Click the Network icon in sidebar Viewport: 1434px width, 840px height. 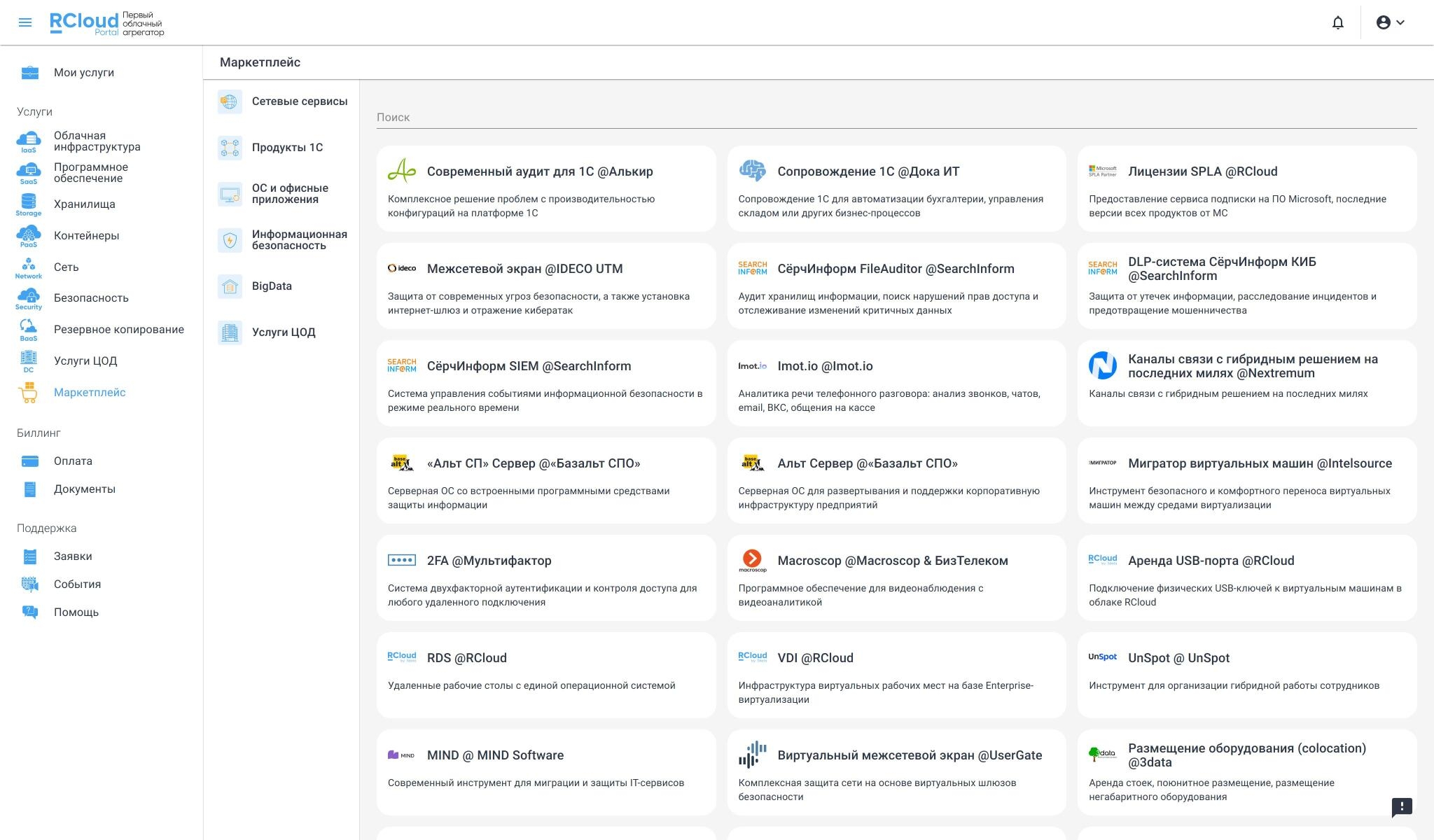click(29, 267)
